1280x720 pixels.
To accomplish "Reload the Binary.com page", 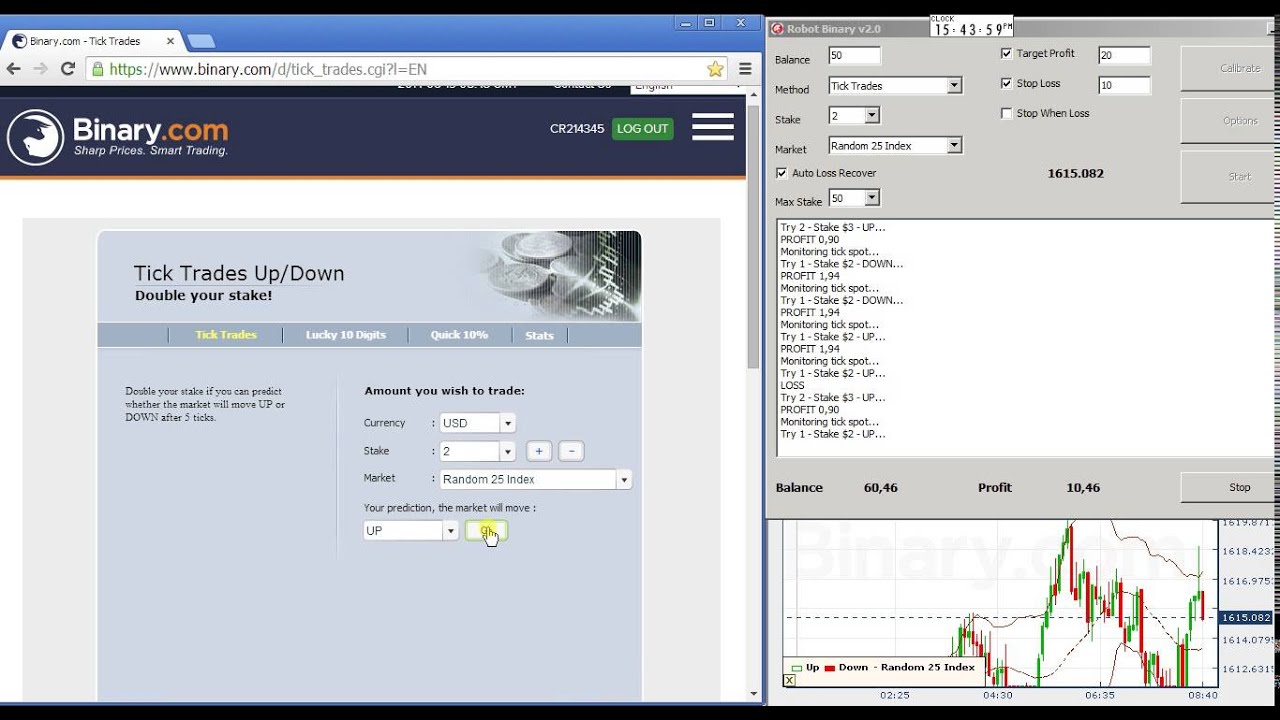I will (x=68, y=69).
